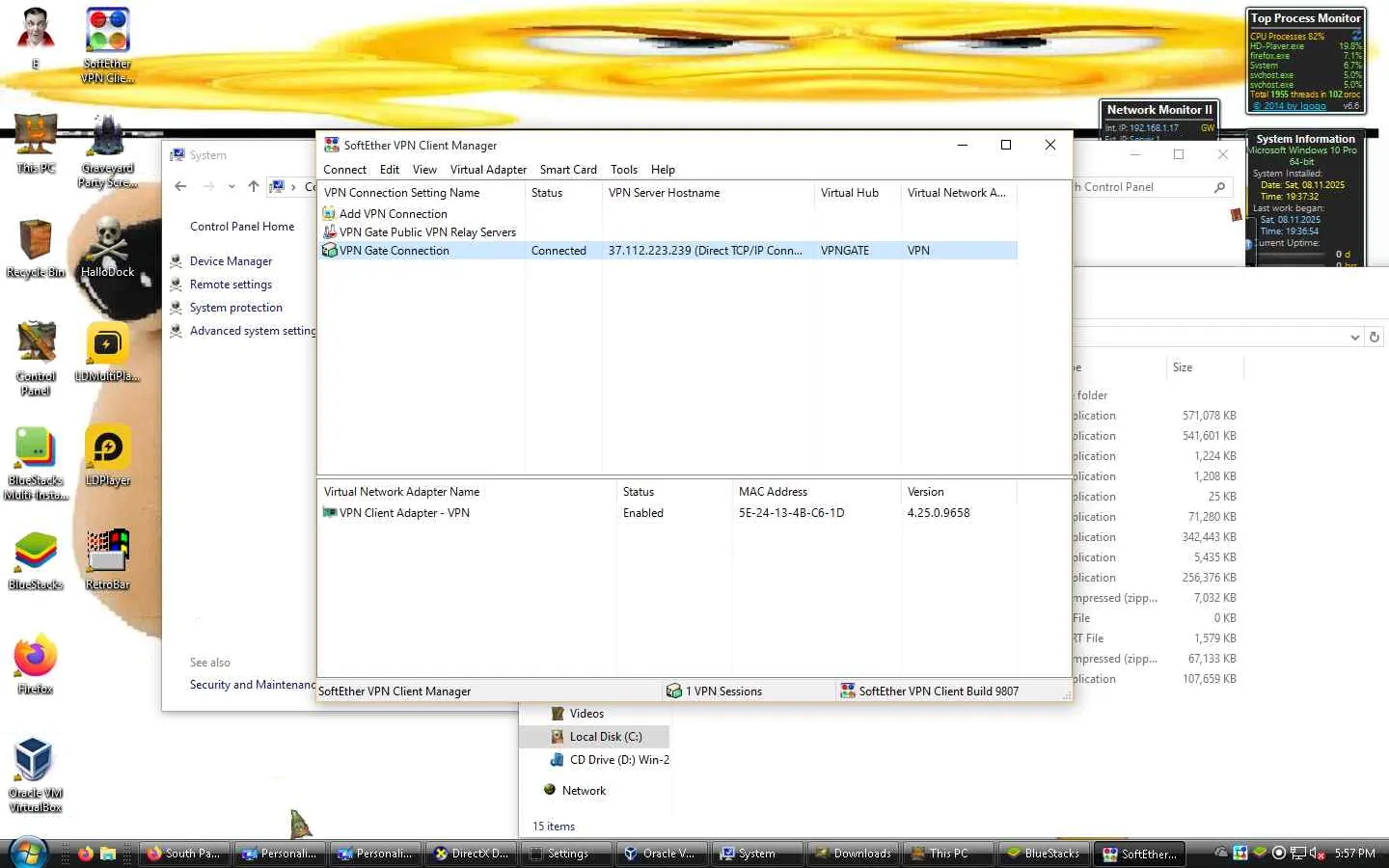Select the RetroBar desktop icon
This screenshot has height=868, width=1389.
click(107, 560)
